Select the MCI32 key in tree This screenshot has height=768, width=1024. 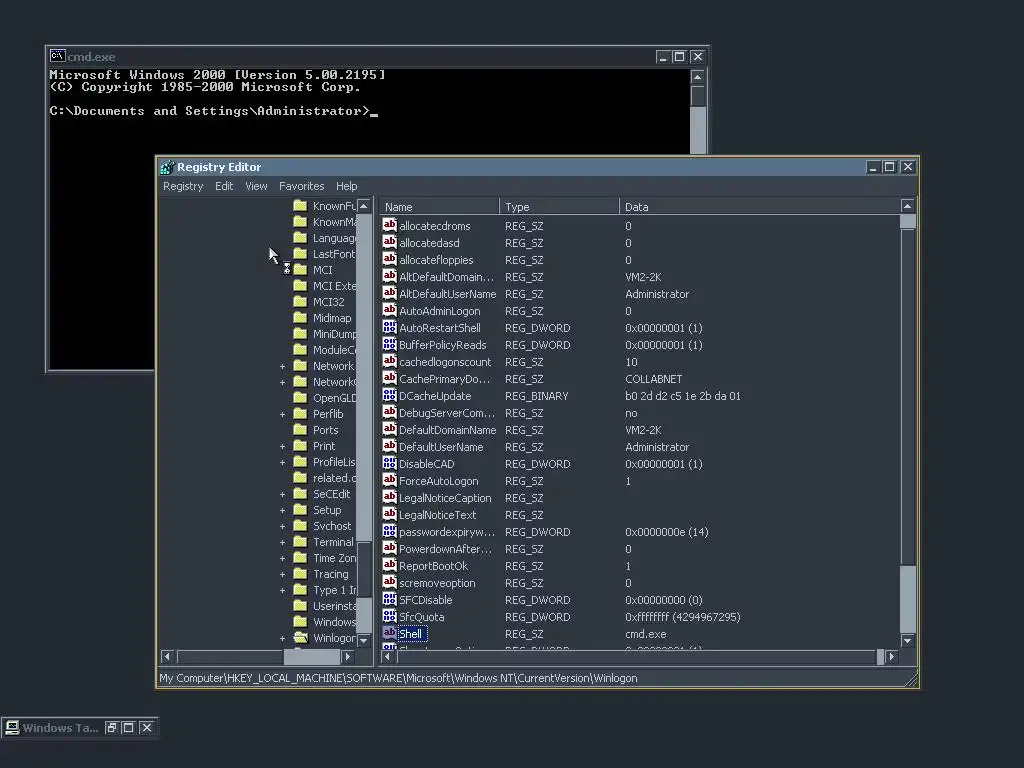pyautogui.click(x=328, y=302)
